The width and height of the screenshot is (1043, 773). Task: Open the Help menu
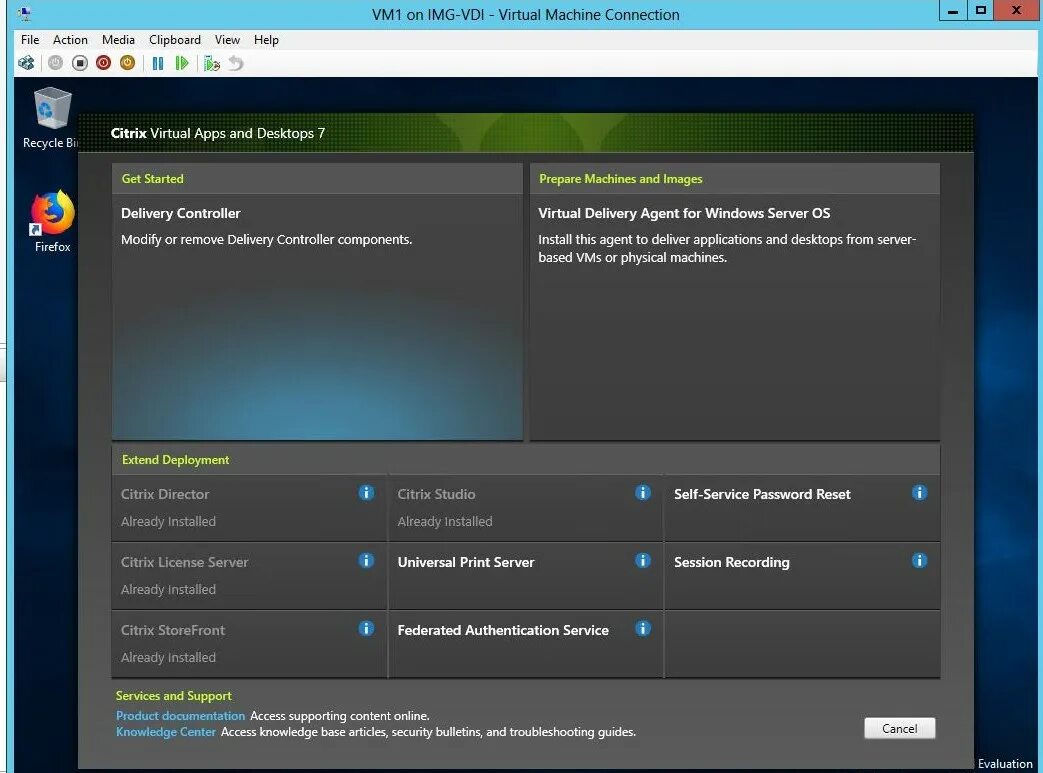point(266,40)
